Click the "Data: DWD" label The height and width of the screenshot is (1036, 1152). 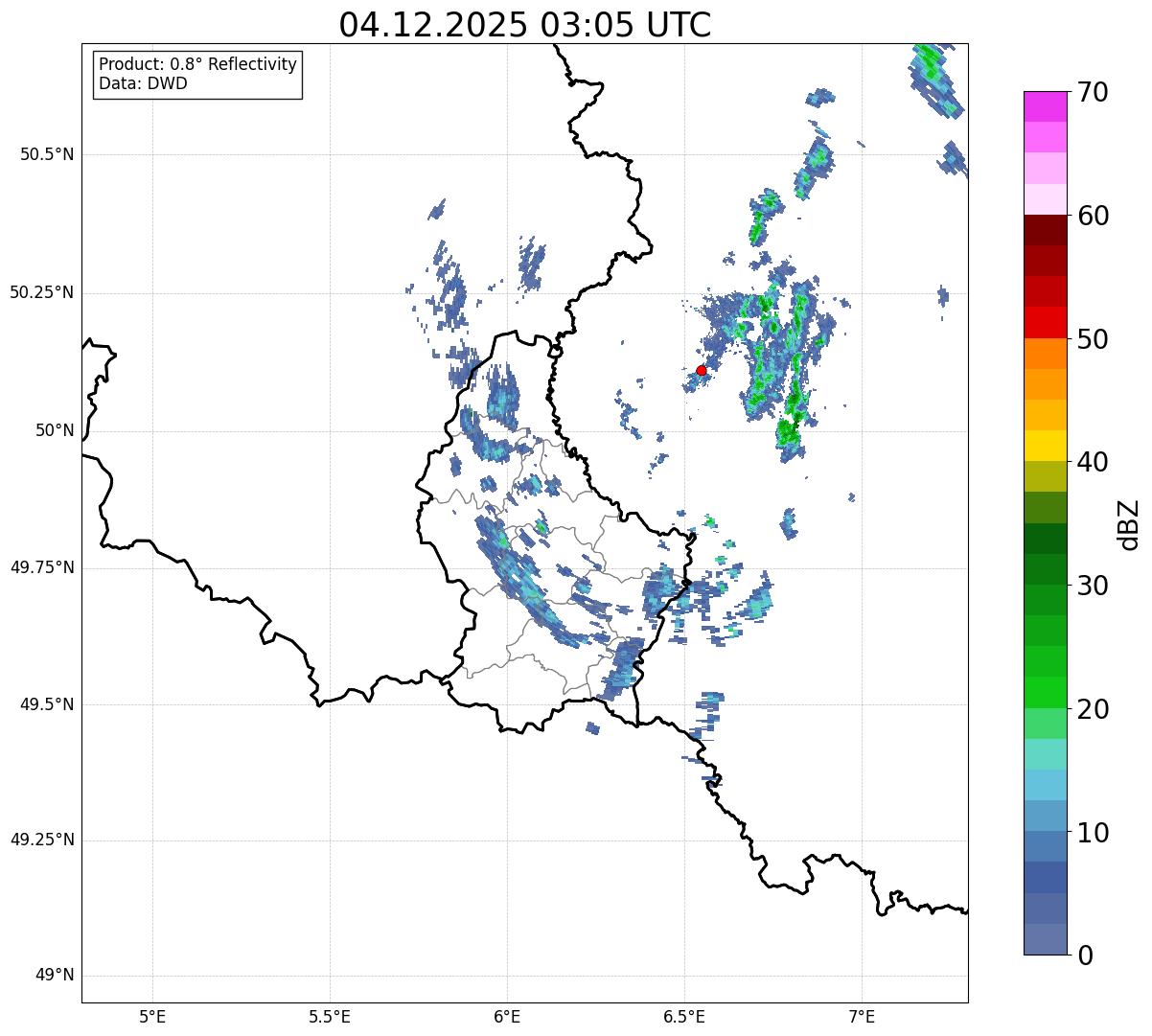click(x=143, y=83)
